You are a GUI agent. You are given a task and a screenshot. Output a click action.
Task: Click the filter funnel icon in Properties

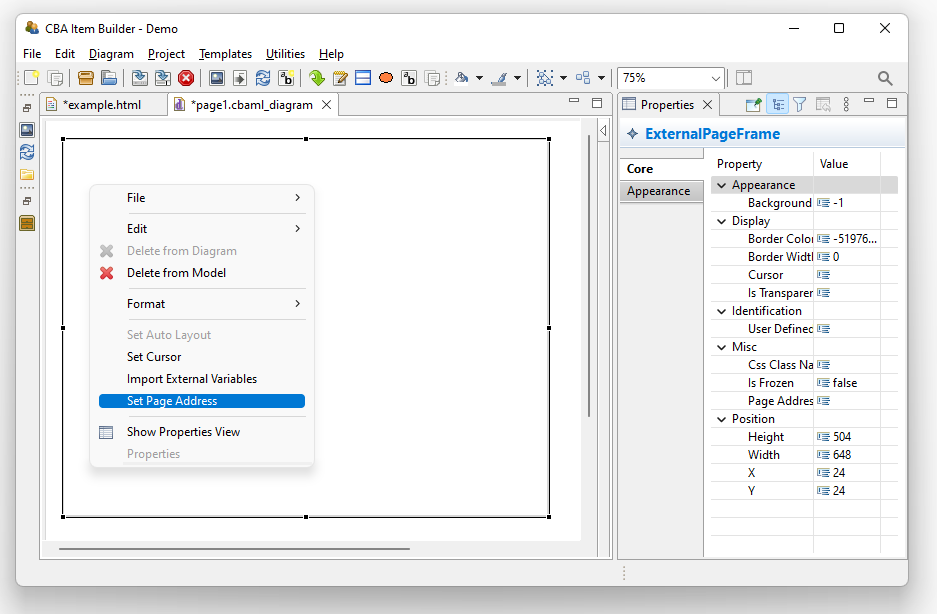pyautogui.click(x=799, y=104)
